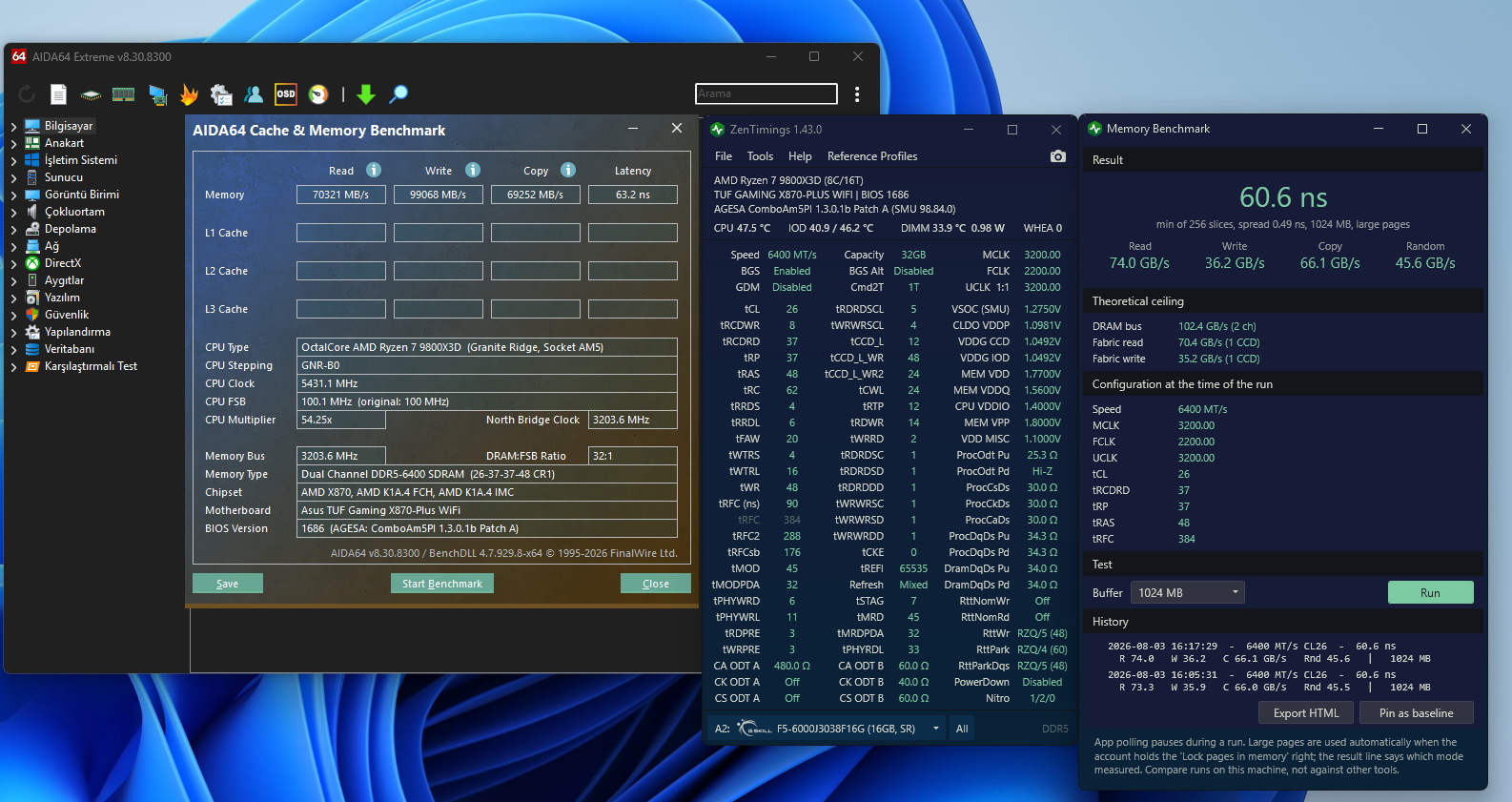
Task: Select the 16:17:29 history entry
Action: [x=1269, y=652]
